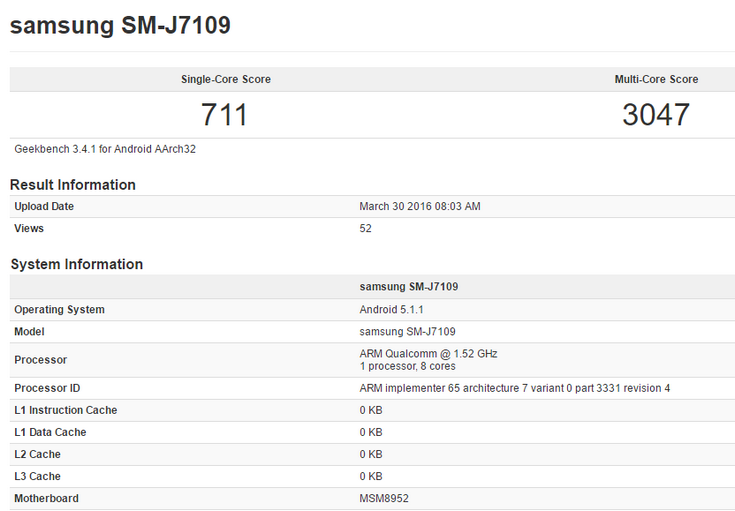Click the MSM8952 motherboard value
The image size is (735, 511).
coord(382,498)
